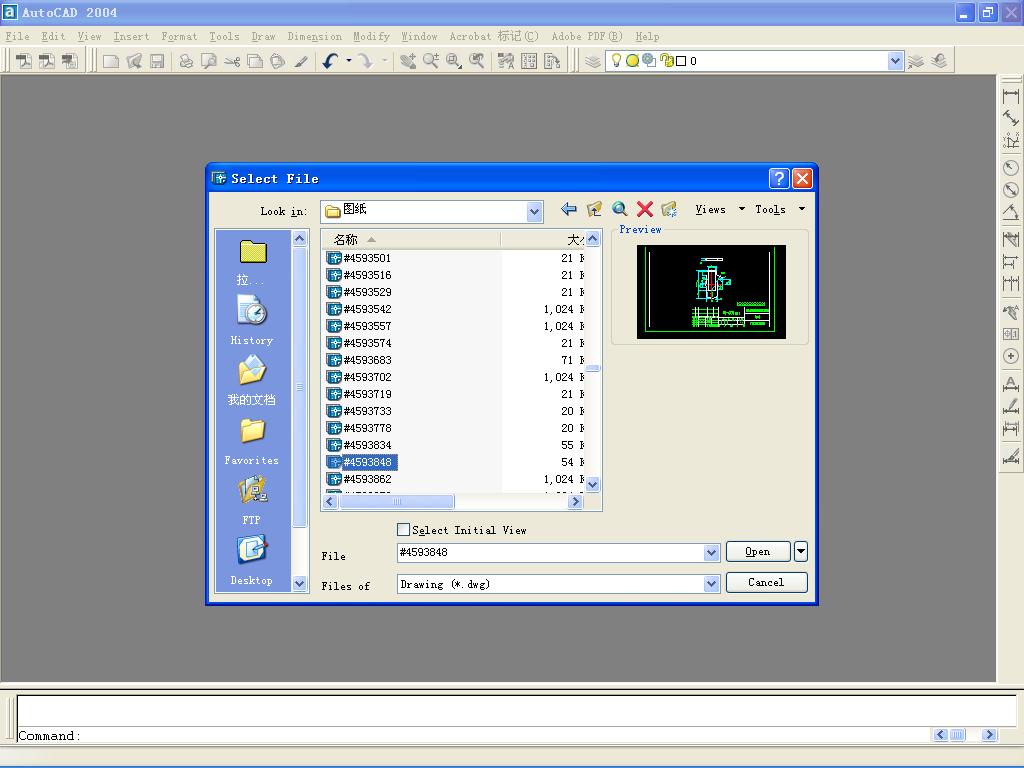Select the Continue Dimension tool
Image resolution: width=1024 pixels, height=768 pixels.
point(1011,284)
